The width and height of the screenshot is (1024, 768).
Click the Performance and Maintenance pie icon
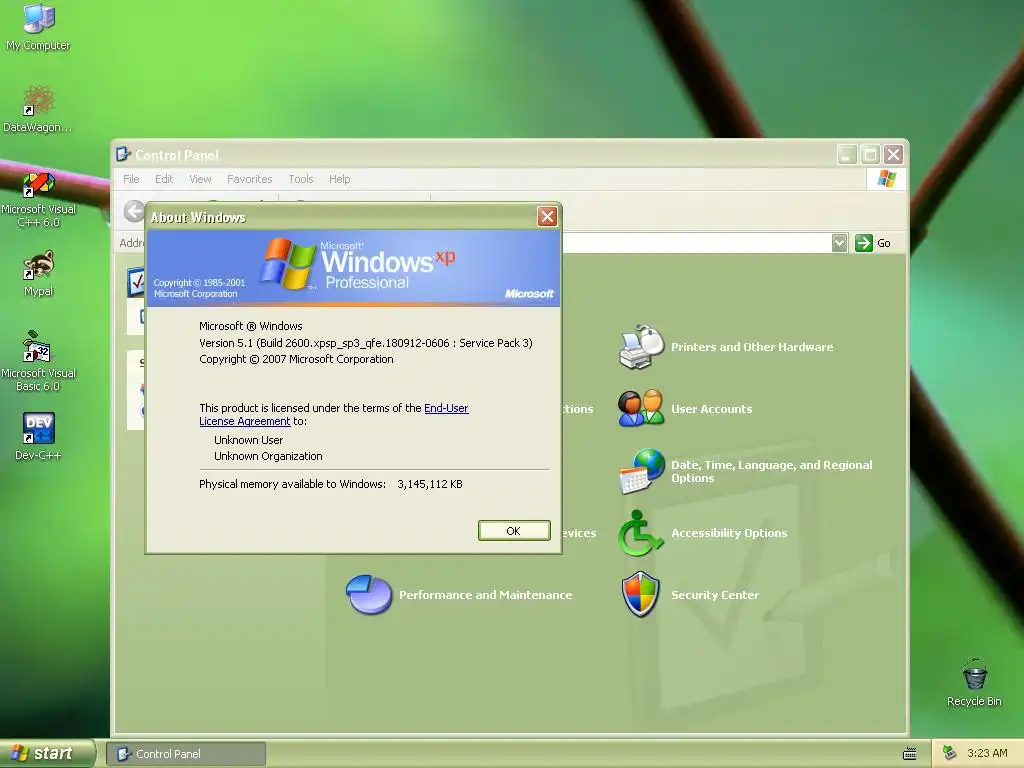[368, 594]
